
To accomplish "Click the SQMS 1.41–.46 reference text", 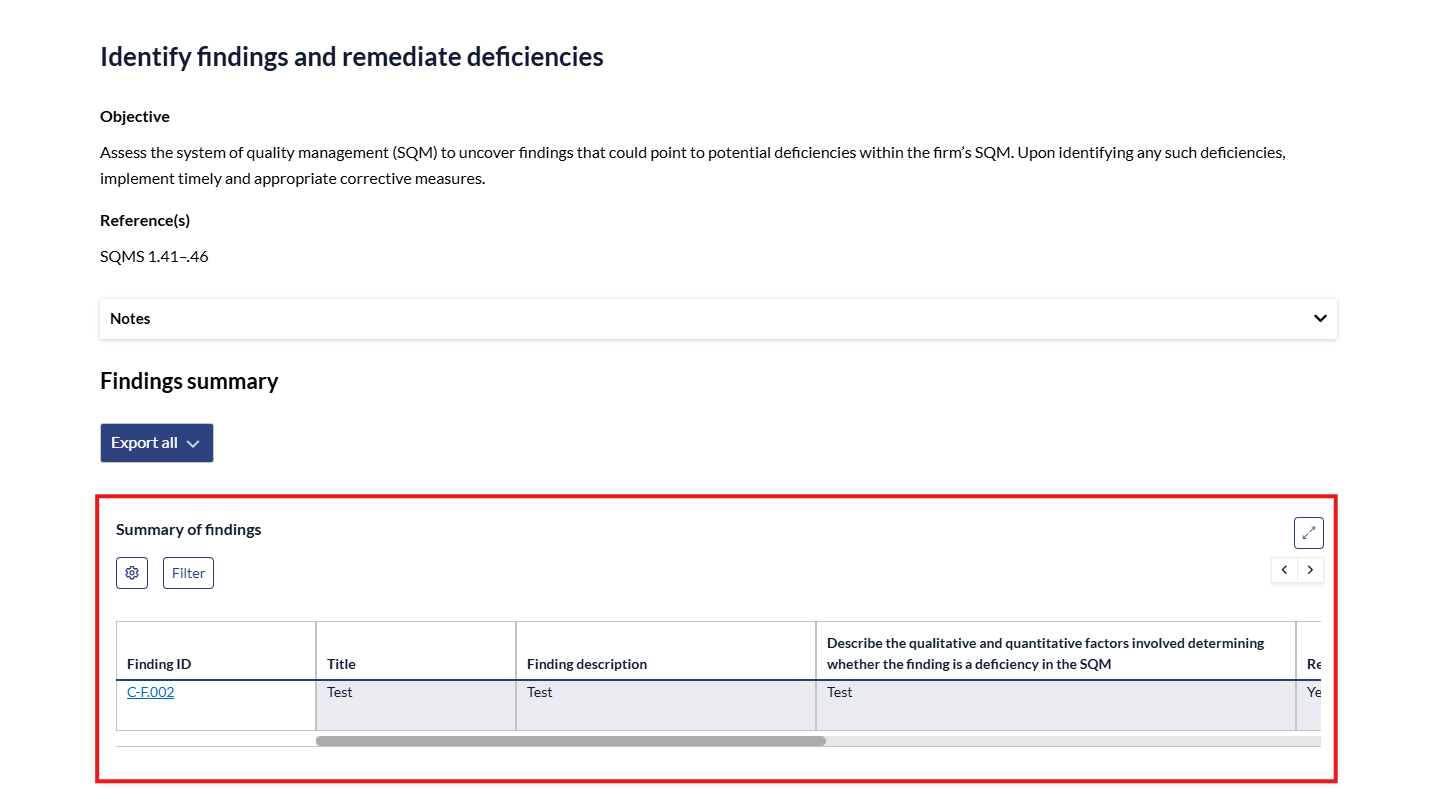I will (x=154, y=257).
